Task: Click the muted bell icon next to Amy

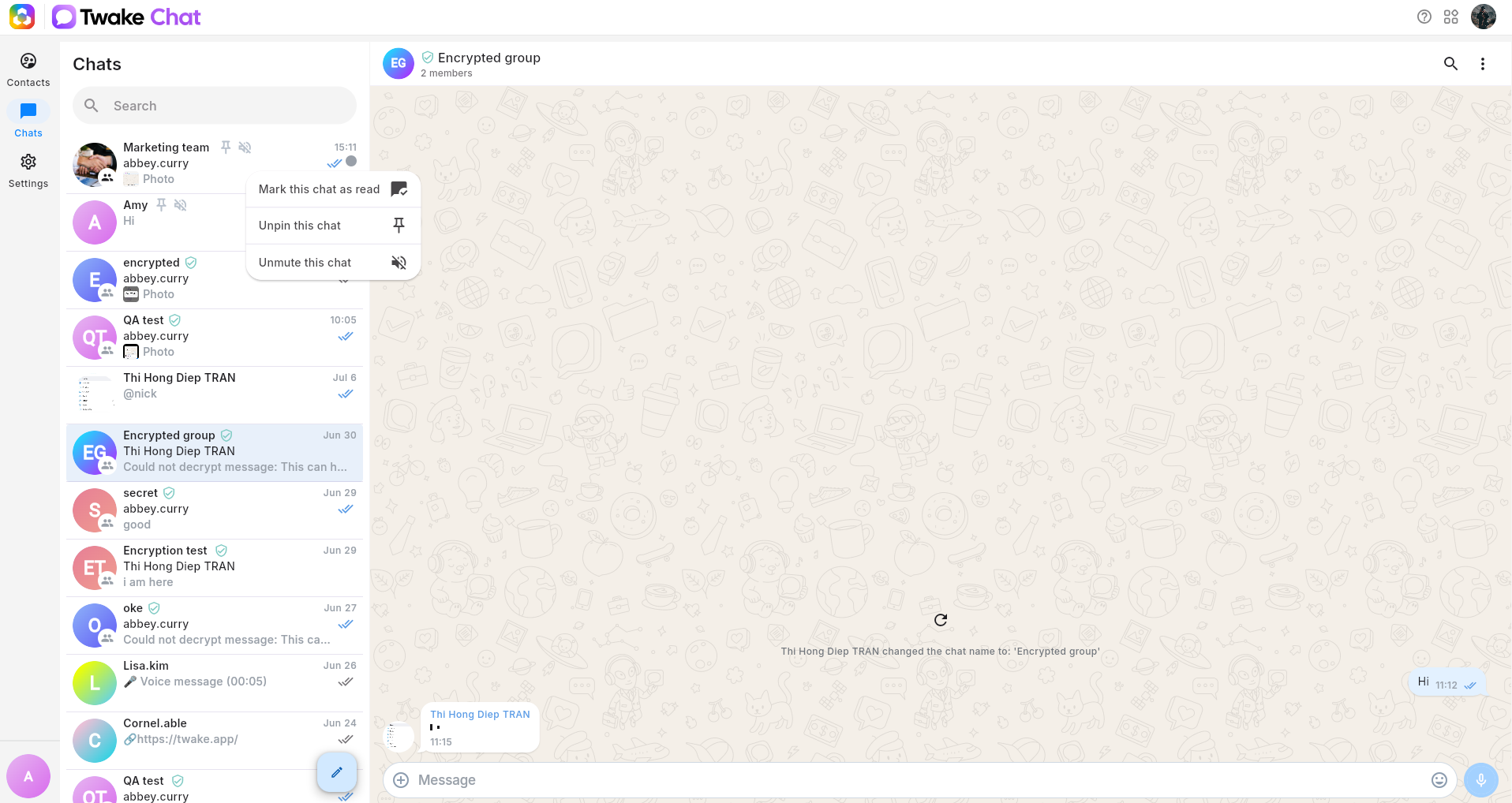Action: pyautogui.click(x=181, y=205)
